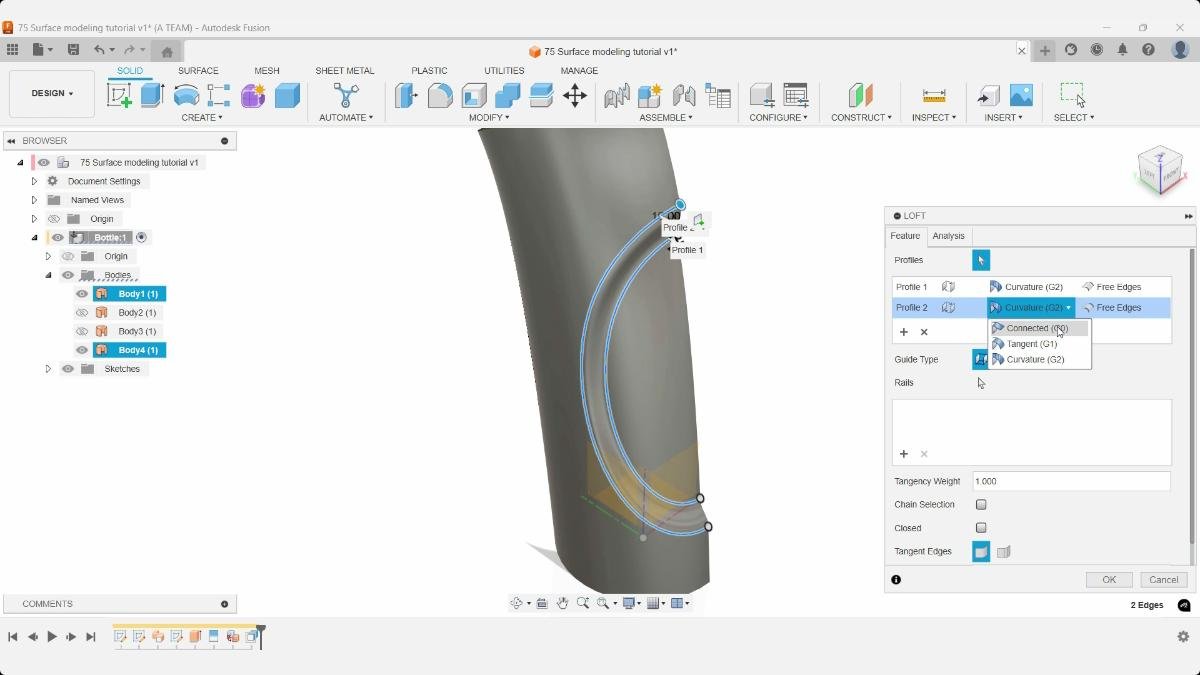The image size is (1200, 675).
Task: Click Cancel in the Loft dialog
Action: [1164, 579]
